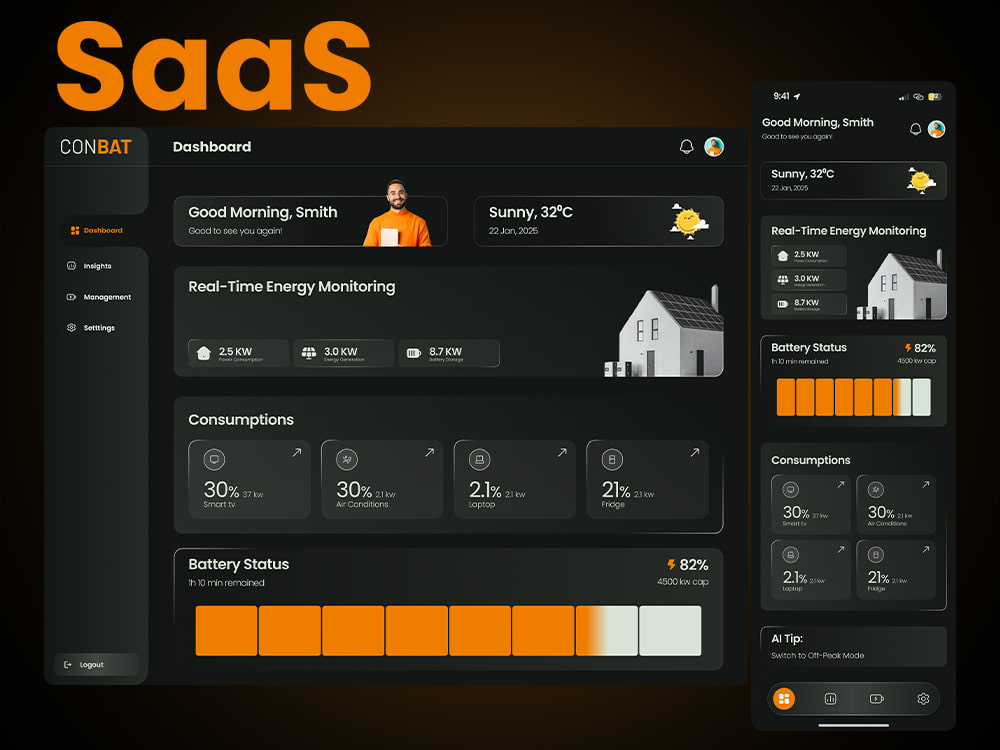The width and height of the screenshot is (1000, 750).
Task: Click the mobile Sunny, 32°C weather card
Action: [853, 180]
